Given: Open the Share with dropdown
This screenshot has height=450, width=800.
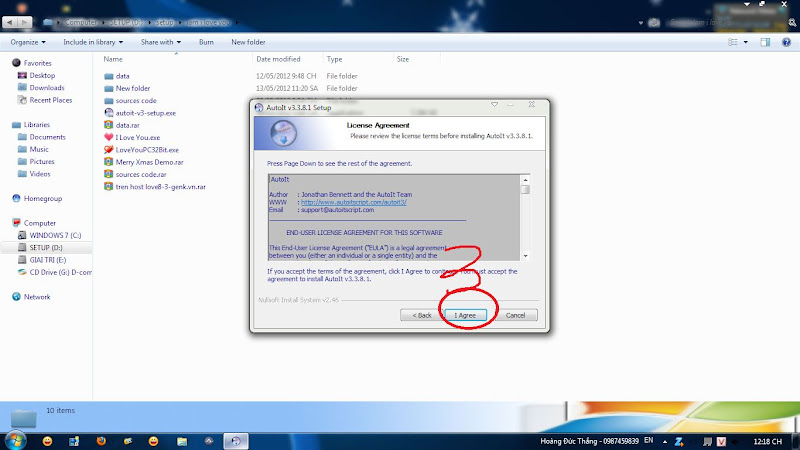Looking at the screenshot, I should point(160,42).
